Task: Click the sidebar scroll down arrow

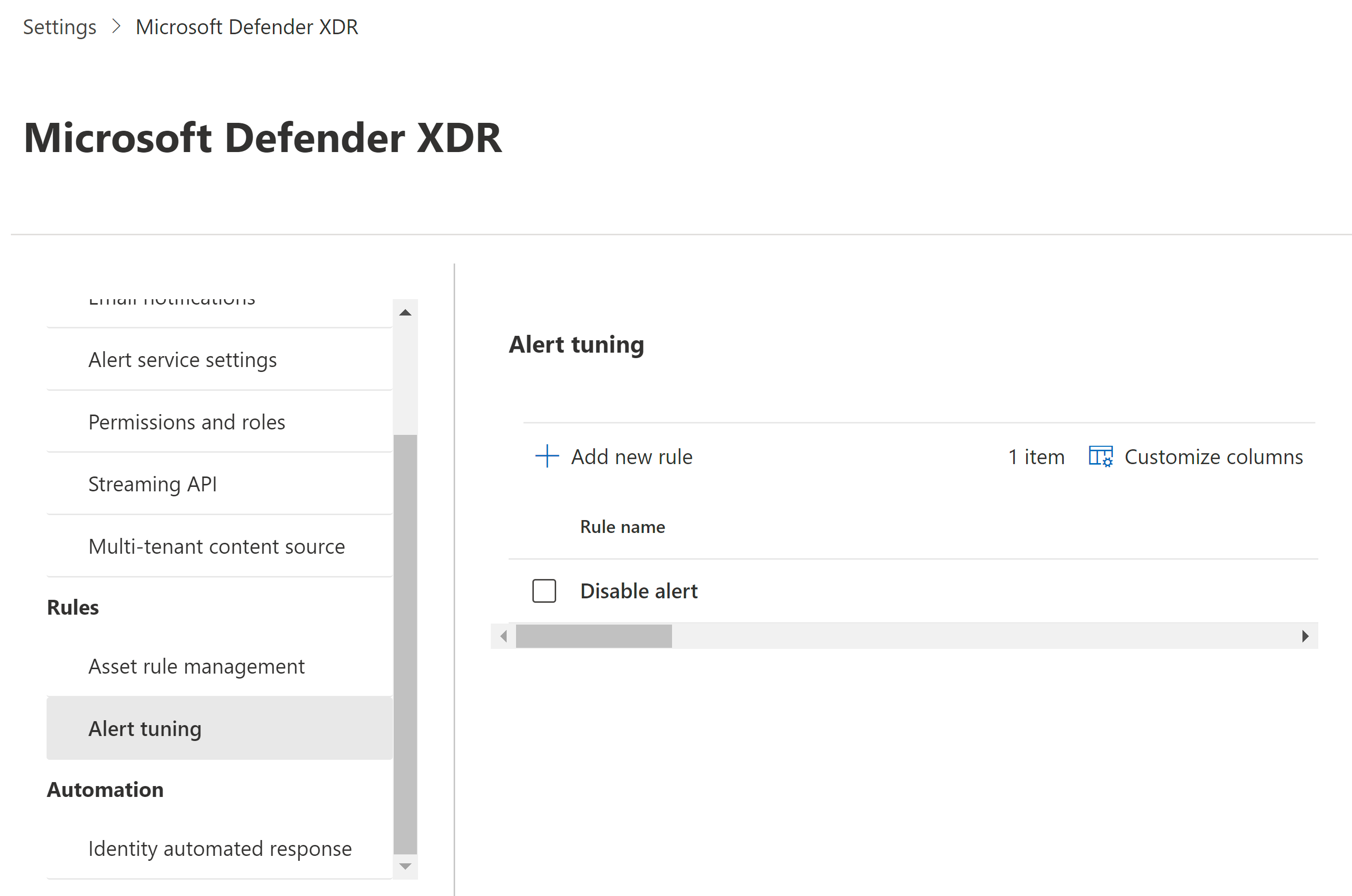Action: pyautogui.click(x=405, y=866)
